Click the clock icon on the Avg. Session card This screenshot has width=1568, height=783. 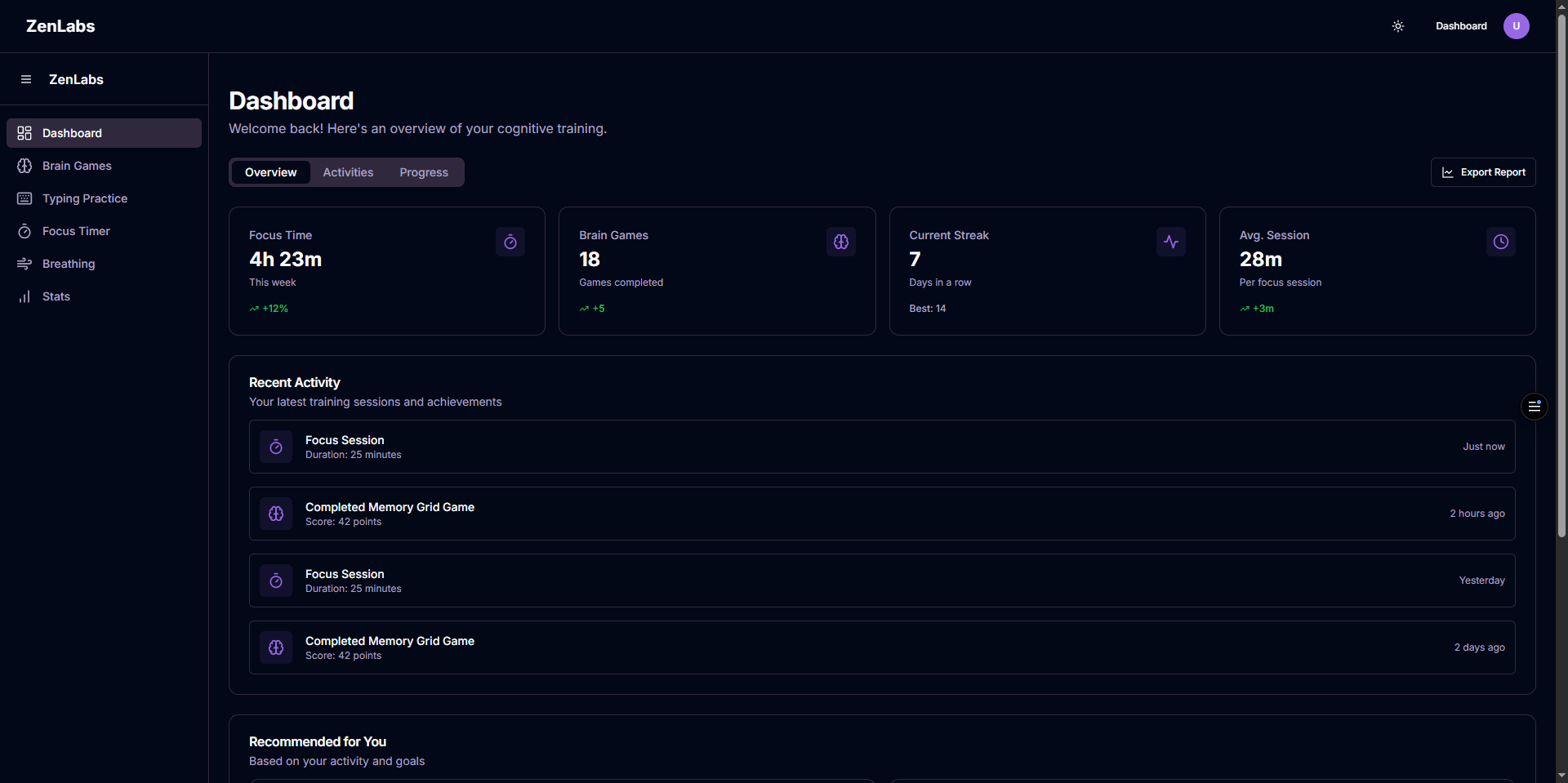tap(1501, 242)
